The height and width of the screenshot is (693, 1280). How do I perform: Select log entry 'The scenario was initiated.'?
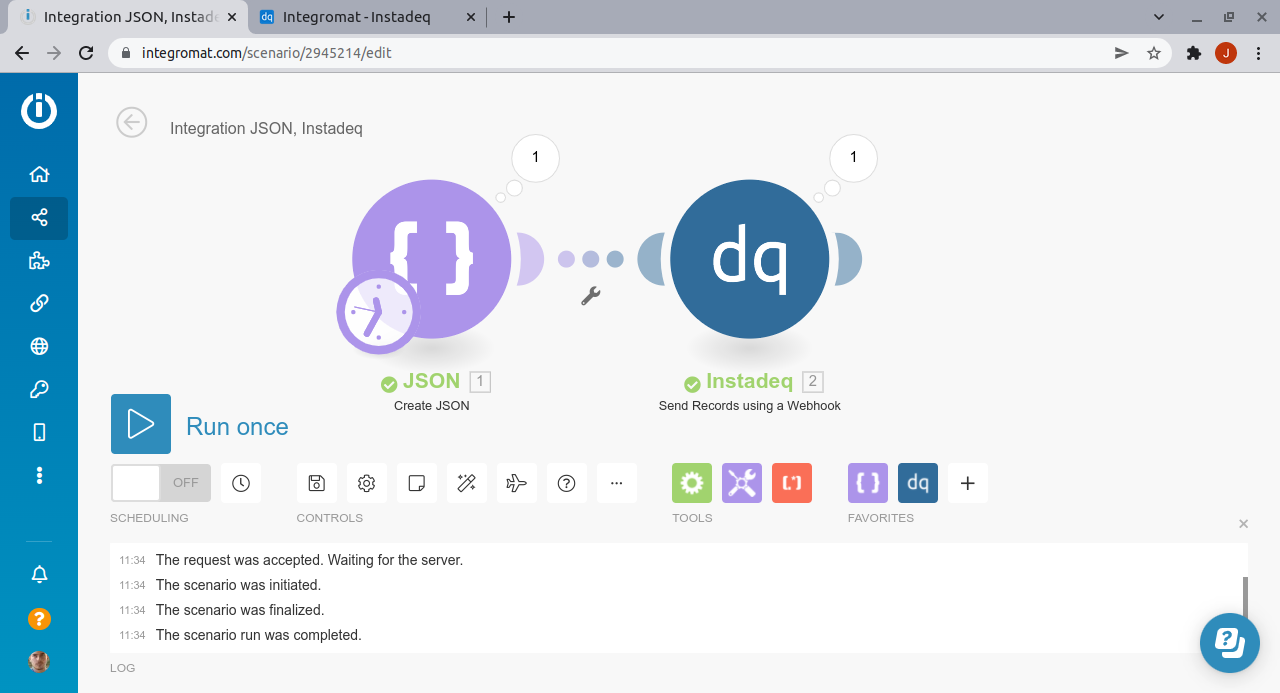tap(238, 585)
